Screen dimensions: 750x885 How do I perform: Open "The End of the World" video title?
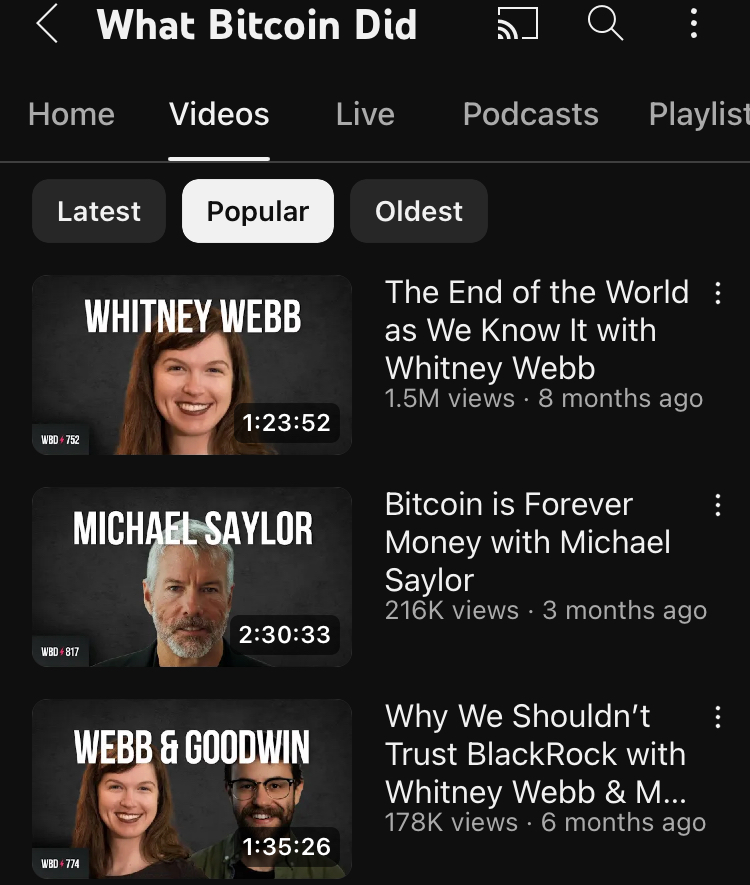tap(536, 330)
